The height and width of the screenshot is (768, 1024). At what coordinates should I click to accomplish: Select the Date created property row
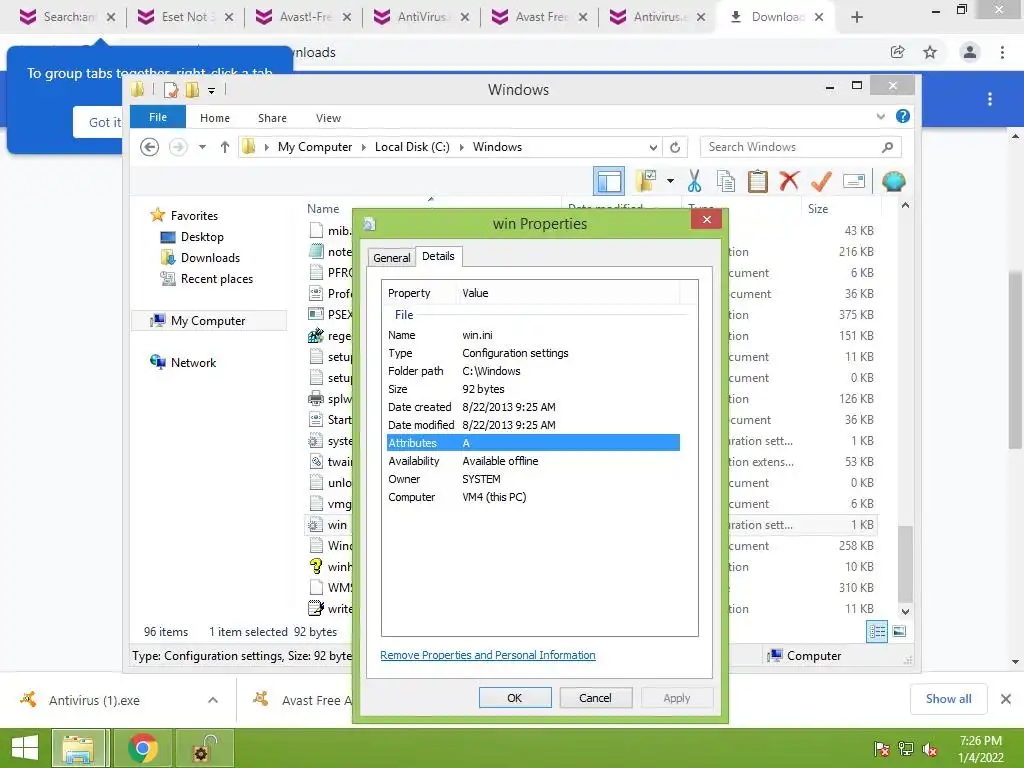533,407
